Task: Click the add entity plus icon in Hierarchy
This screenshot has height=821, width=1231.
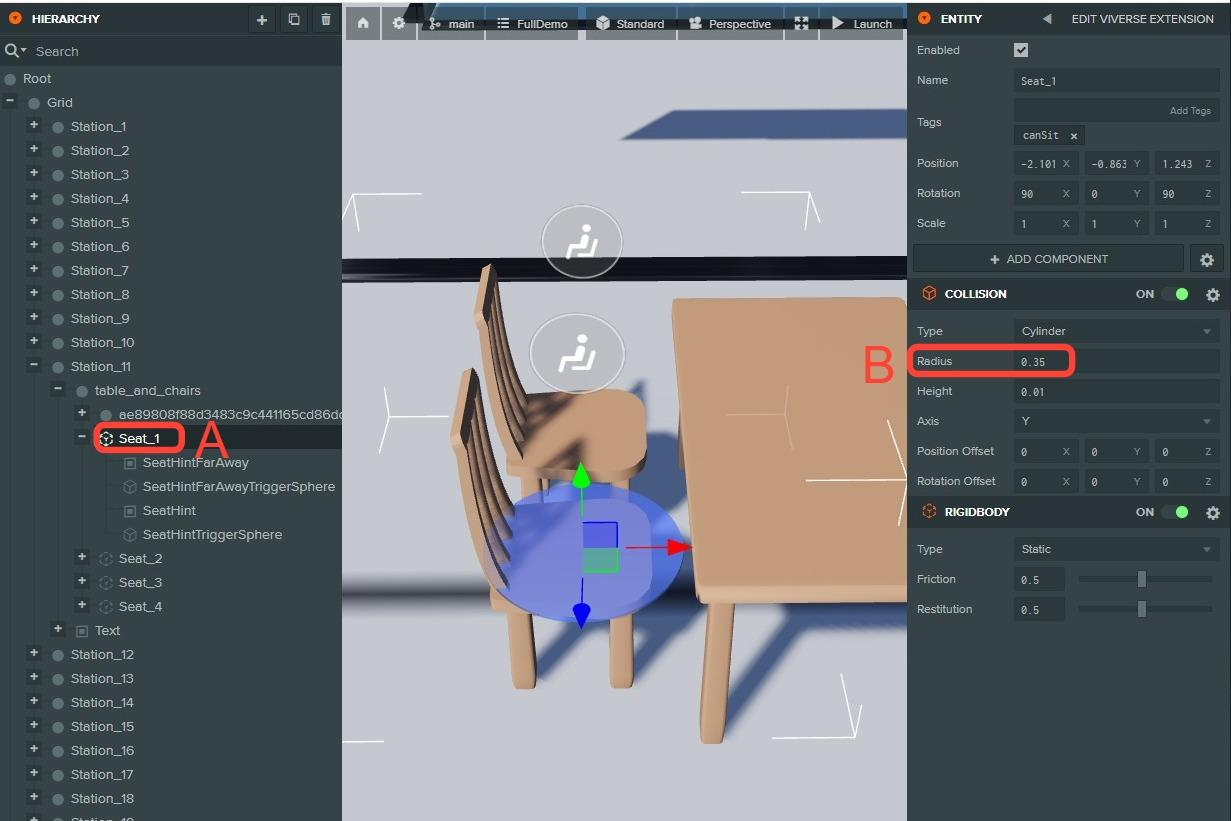Action: click(262, 20)
